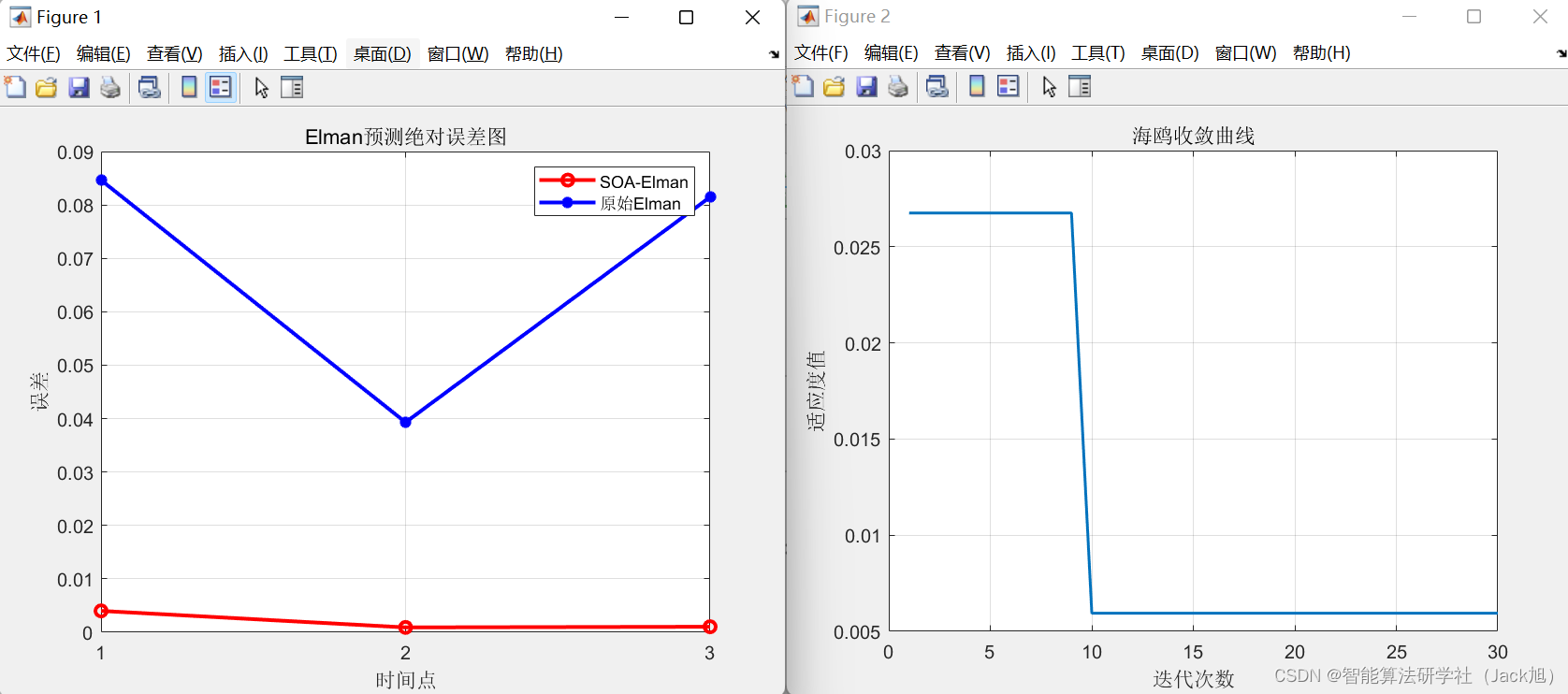Click Save icon in Figure 2 toolbar

point(867,87)
